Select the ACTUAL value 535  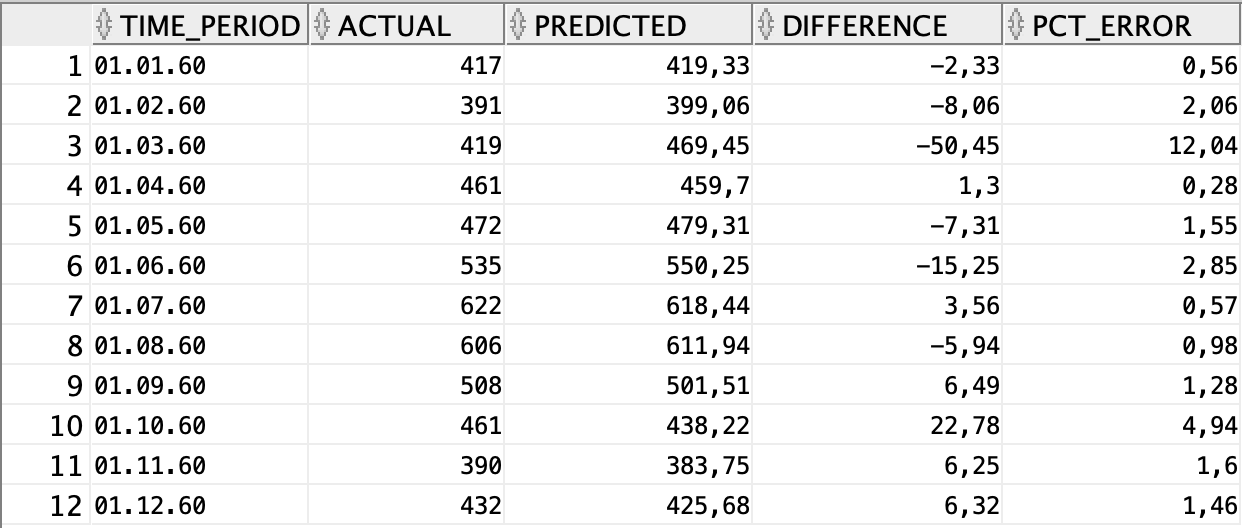[480, 266]
